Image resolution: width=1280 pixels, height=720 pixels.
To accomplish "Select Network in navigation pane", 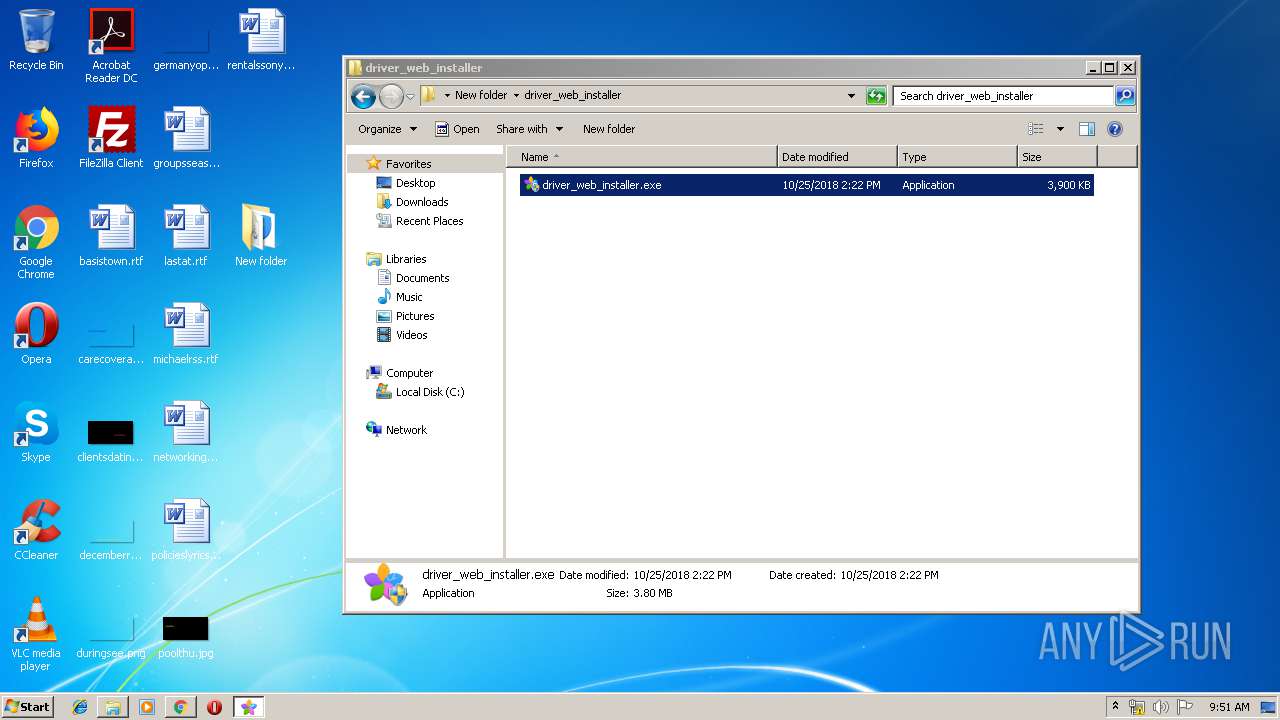I will (406, 430).
